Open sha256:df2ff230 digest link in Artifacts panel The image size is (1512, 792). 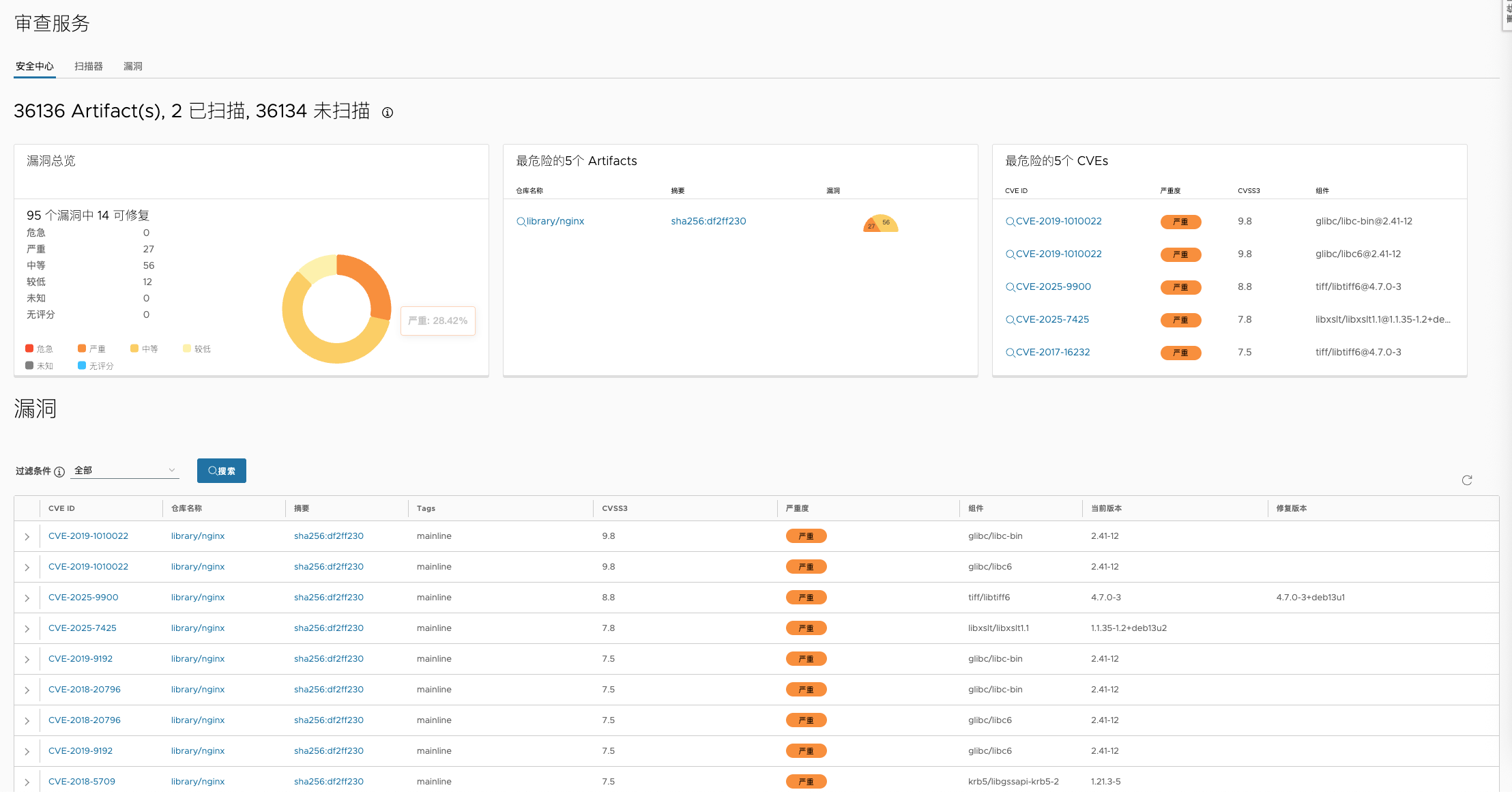708,221
